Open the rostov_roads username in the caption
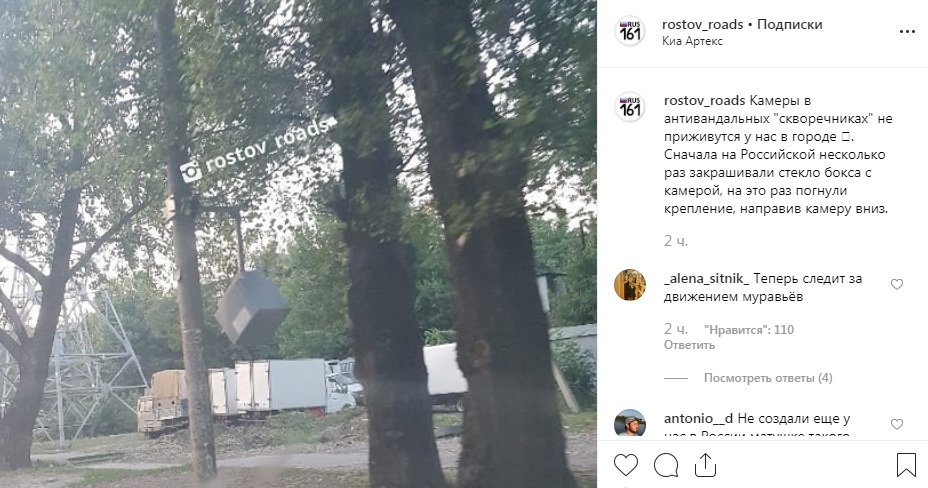The width and height of the screenshot is (928, 488). [704, 101]
